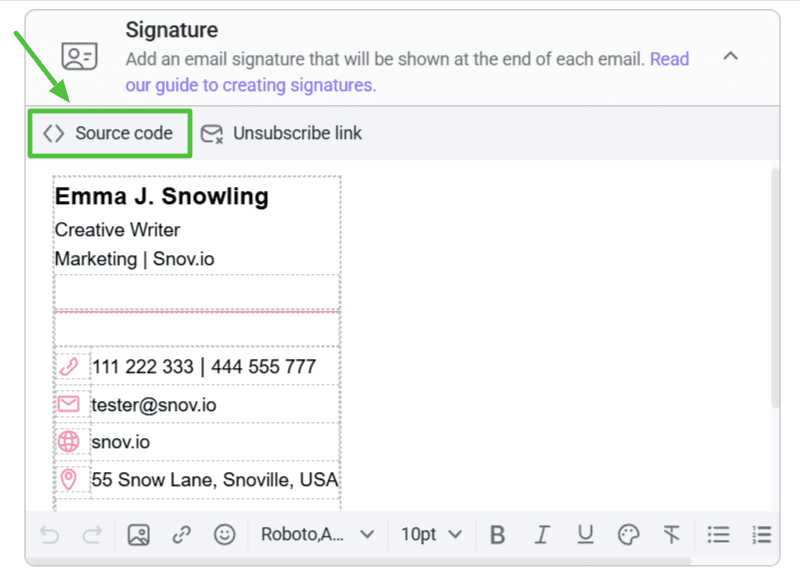Open the 10pt font size dropdown

tap(431, 535)
